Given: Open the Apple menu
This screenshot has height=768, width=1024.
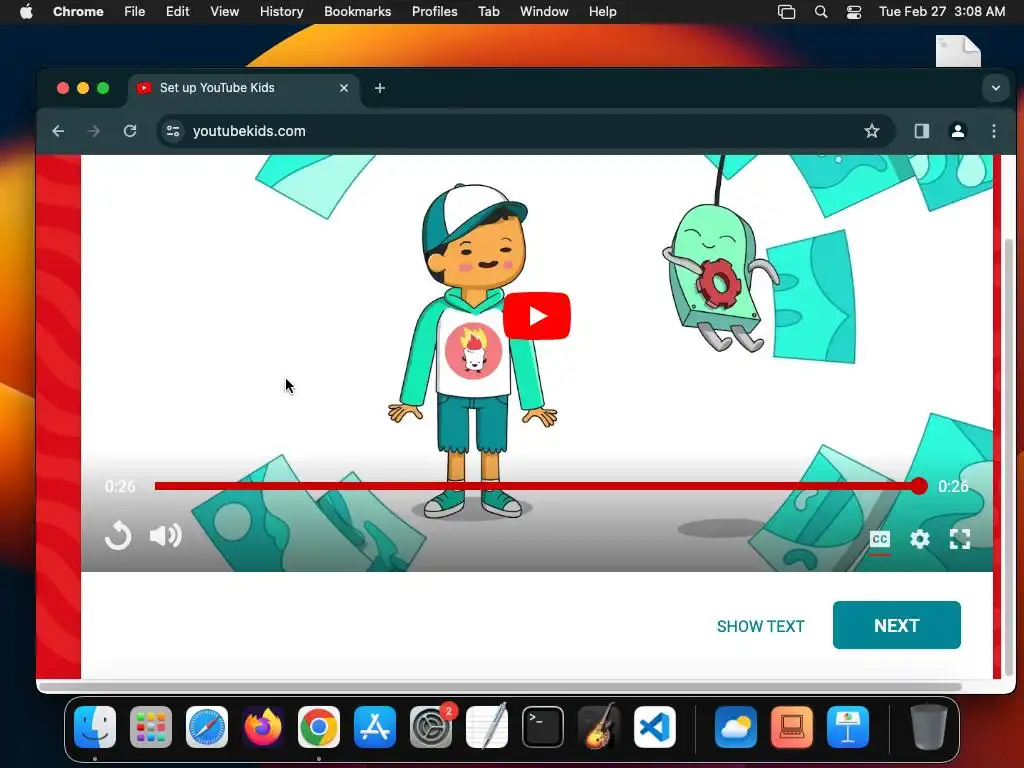Looking at the screenshot, I should 26,12.
